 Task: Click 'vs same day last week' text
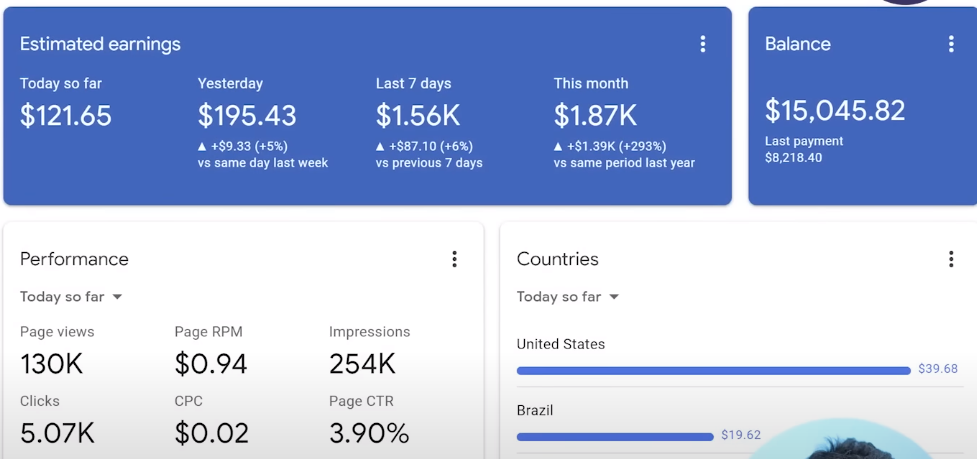263,163
